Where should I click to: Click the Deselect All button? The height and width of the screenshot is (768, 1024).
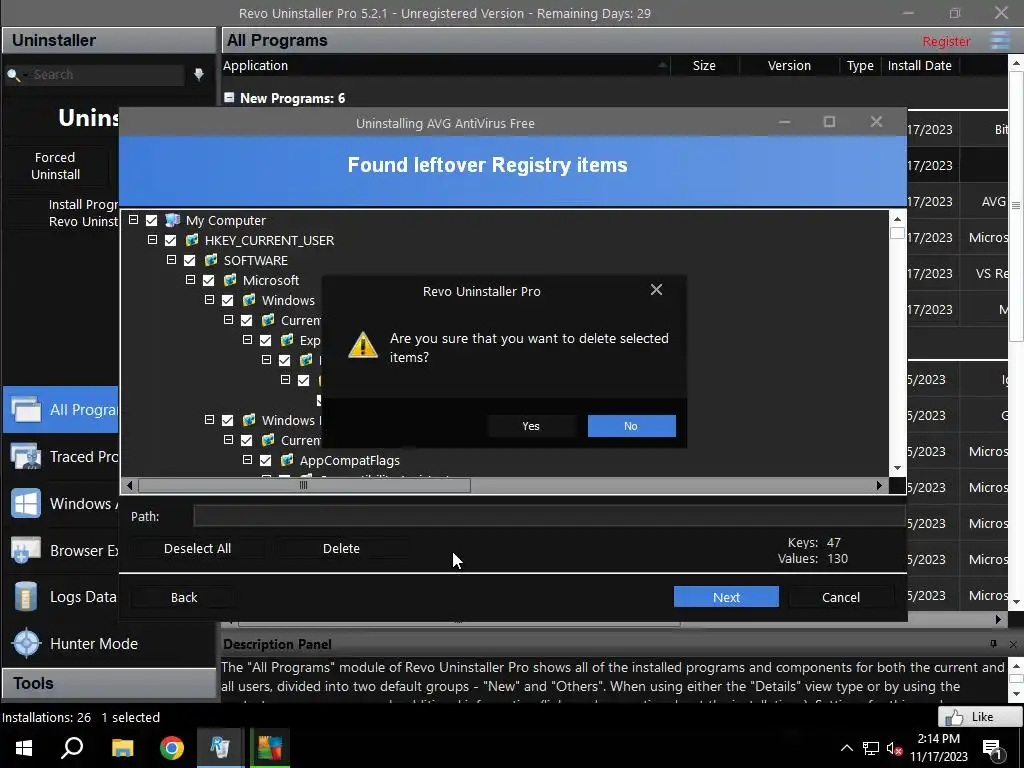pos(197,549)
